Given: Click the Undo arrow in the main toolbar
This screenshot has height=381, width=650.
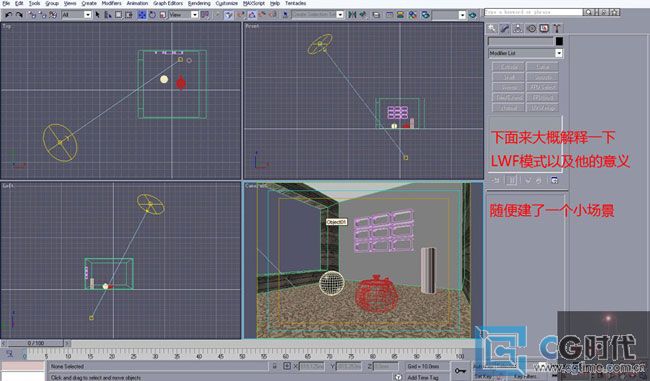Looking at the screenshot, I should pos(8,15).
